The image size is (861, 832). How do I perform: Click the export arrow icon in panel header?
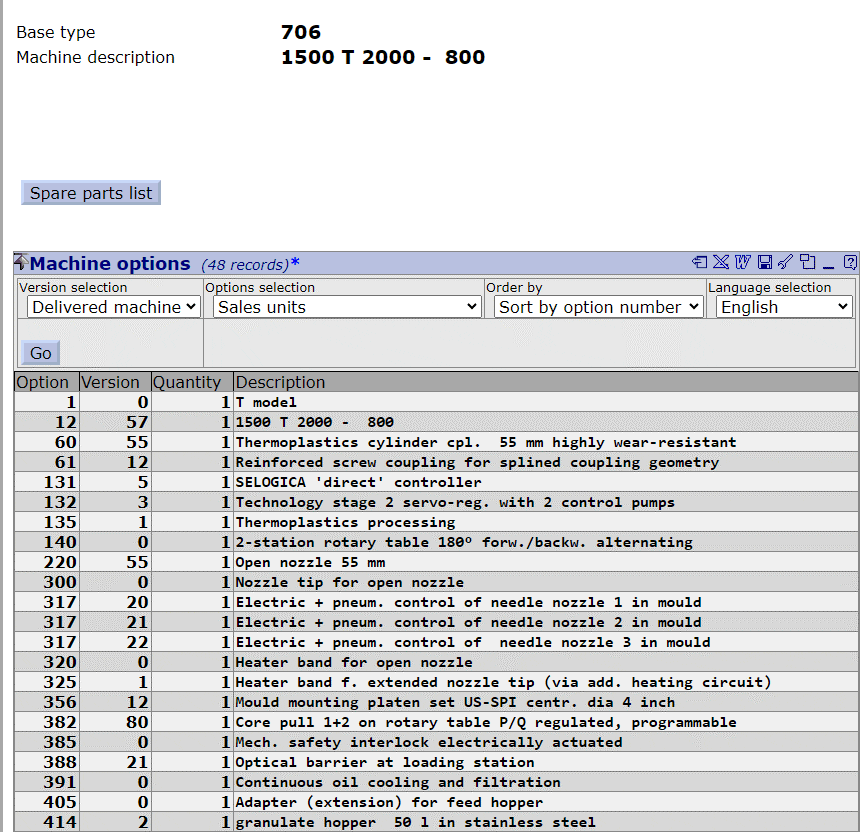pos(699,263)
